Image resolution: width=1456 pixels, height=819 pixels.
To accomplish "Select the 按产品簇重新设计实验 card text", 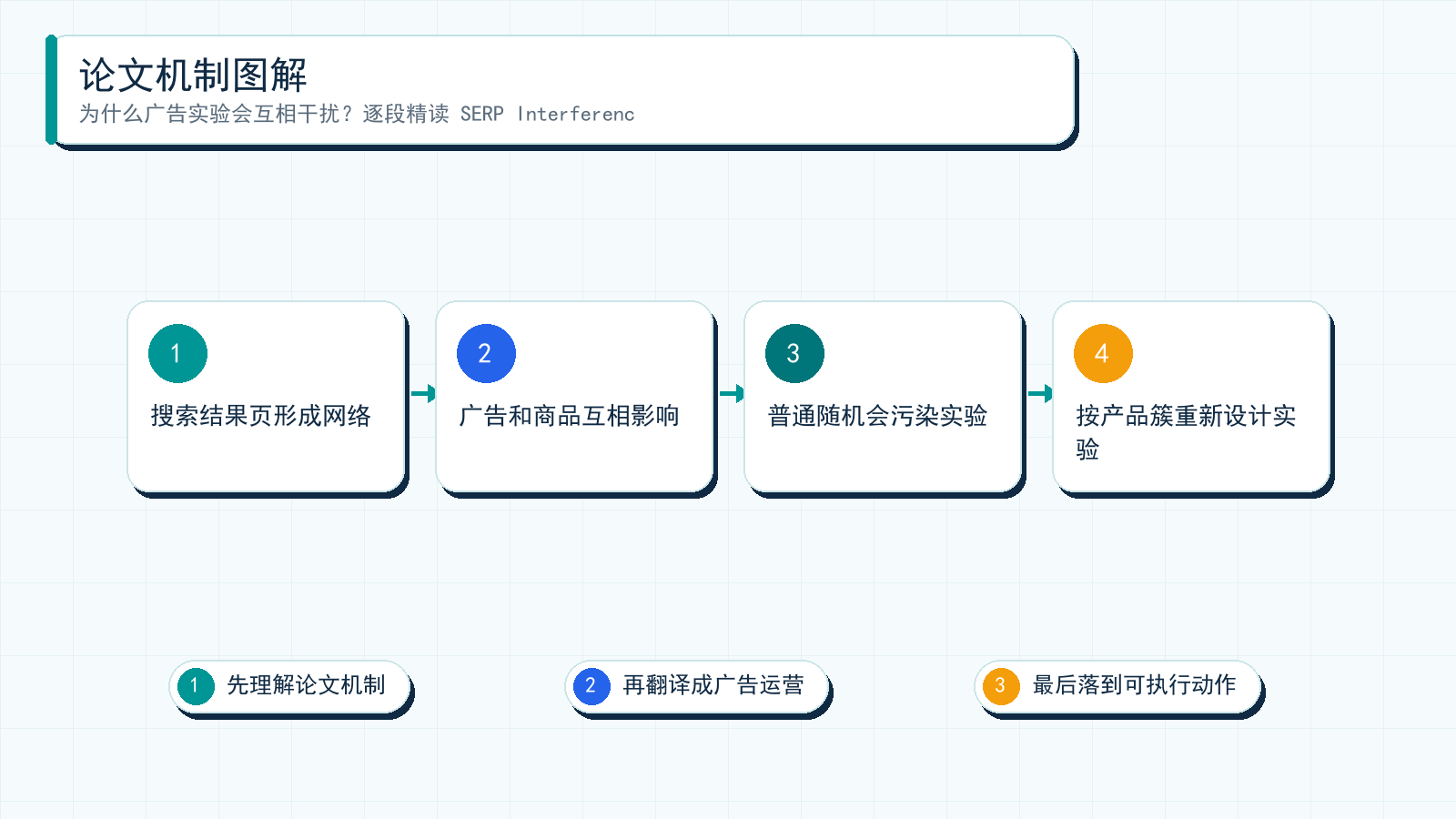I will pyautogui.click(x=1186, y=432).
